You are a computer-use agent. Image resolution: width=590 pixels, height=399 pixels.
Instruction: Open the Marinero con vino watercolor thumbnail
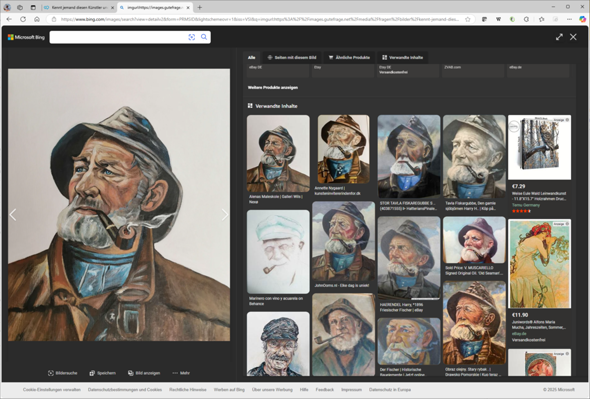click(278, 252)
